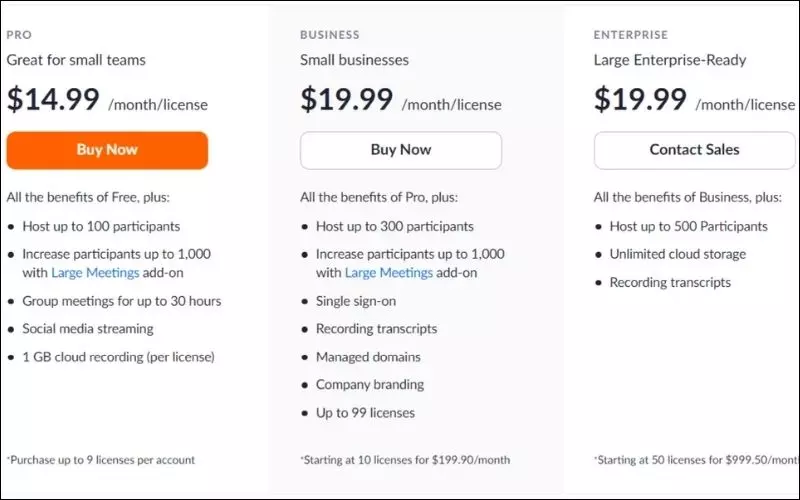Click 'Social media streaming' feature
Viewport: 800px width, 500px height.
click(88, 329)
